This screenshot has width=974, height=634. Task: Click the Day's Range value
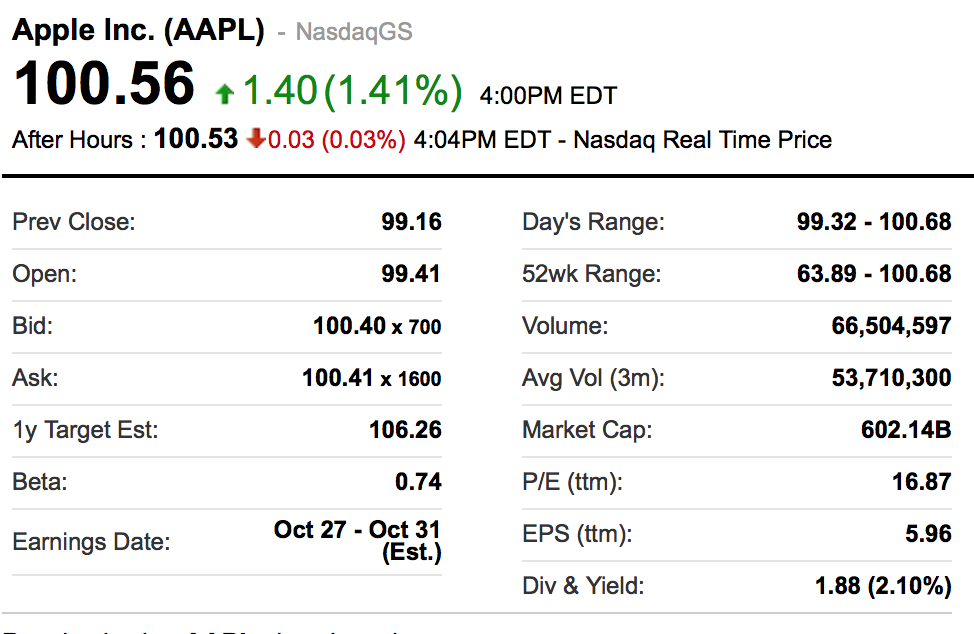point(874,222)
